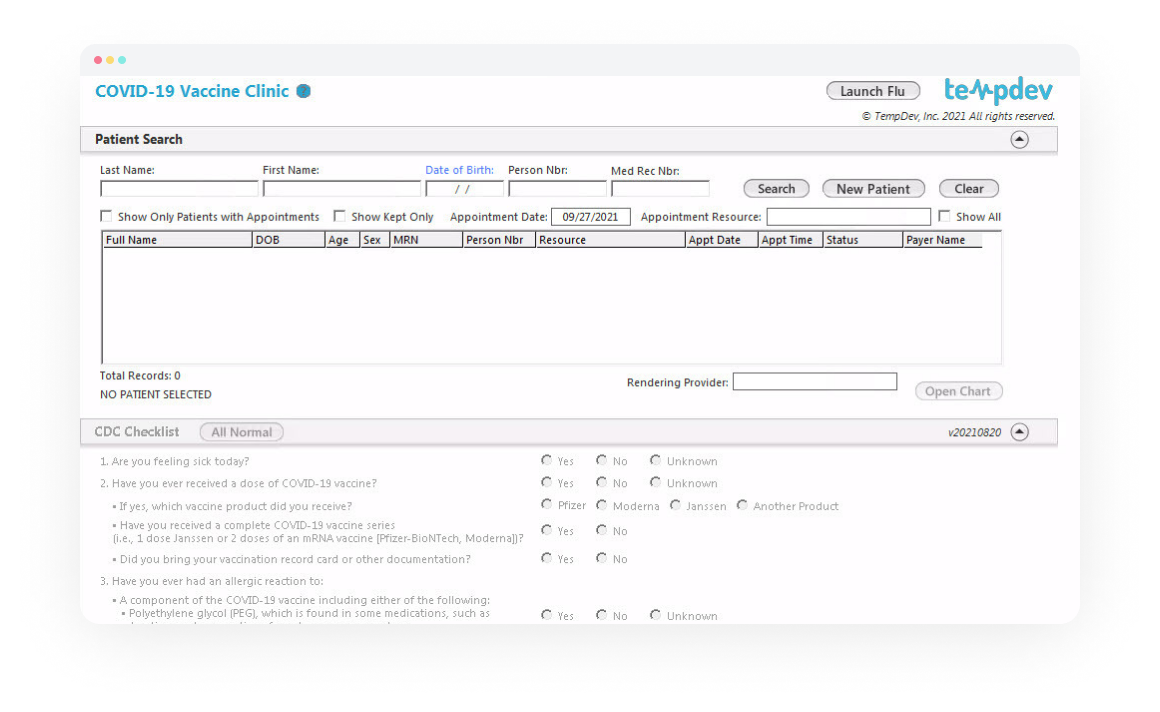Select Yes for feeling sick today
The height and width of the screenshot is (712, 1160).
pyautogui.click(x=546, y=460)
